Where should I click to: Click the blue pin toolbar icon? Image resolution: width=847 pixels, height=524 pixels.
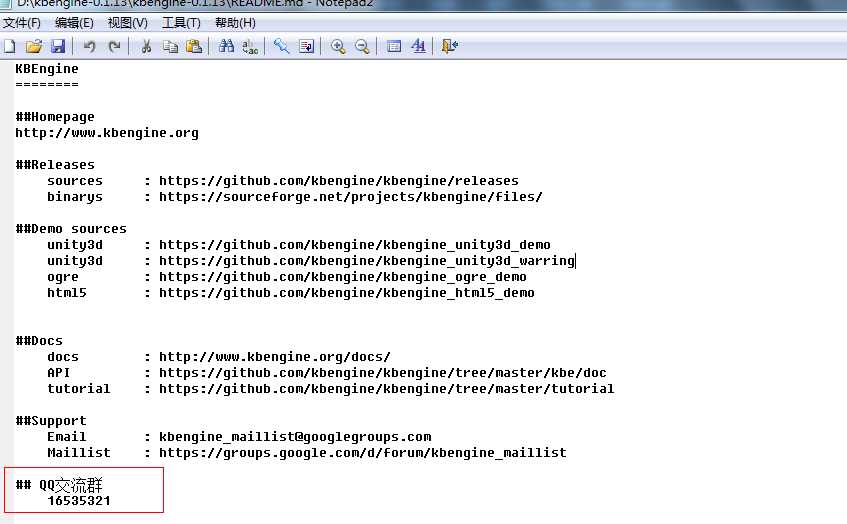click(x=281, y=46)
